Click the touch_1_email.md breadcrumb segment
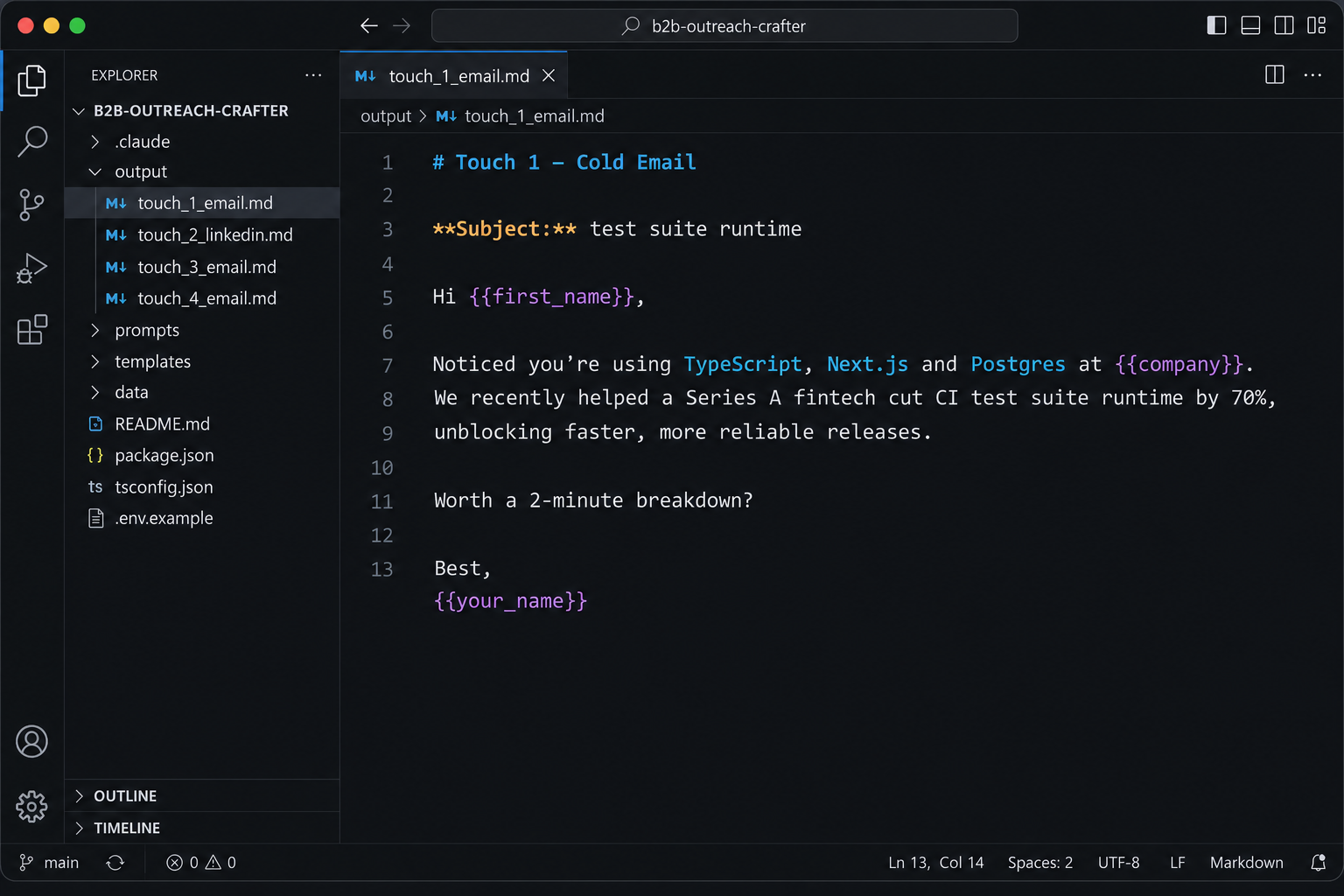Screen dimensions: 1344x896 click(521, 116)
